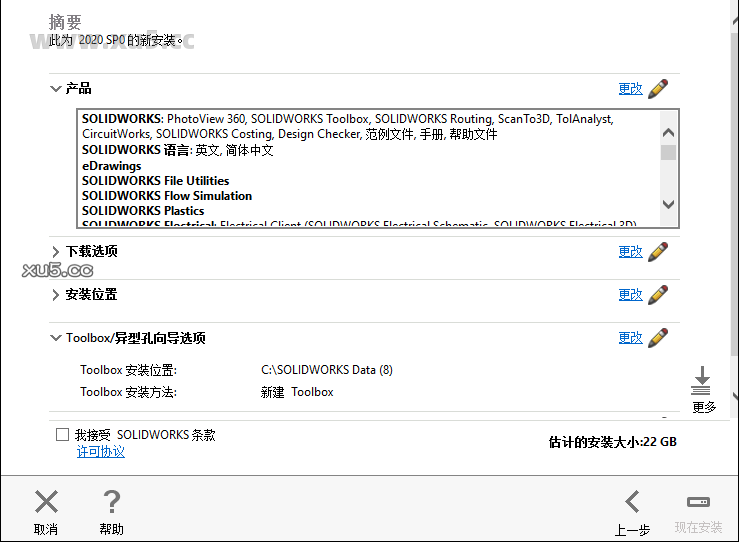Click the pencil icon beside 安装位置 更改

[x=657, y=295]
